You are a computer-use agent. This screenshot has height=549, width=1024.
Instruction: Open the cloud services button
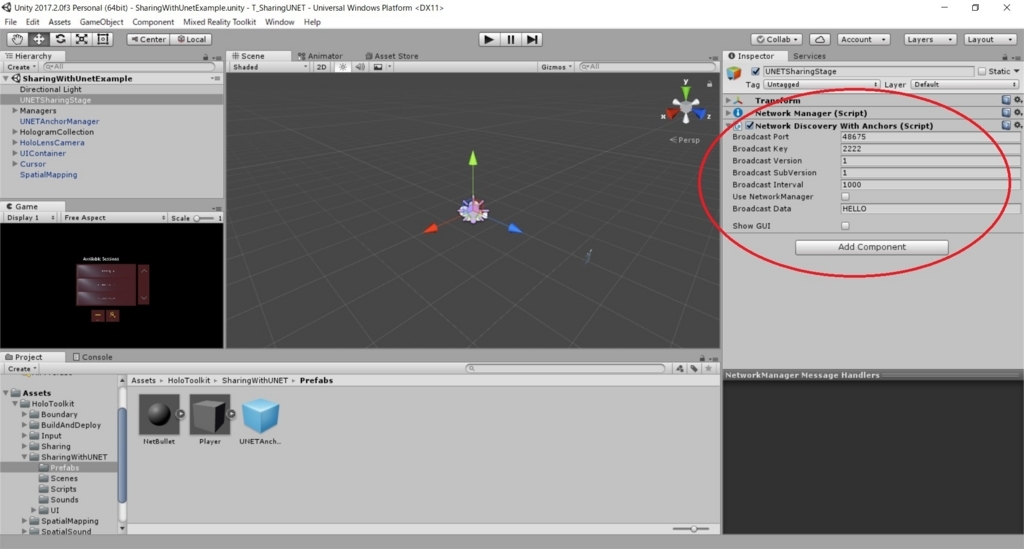pos(820,39)
